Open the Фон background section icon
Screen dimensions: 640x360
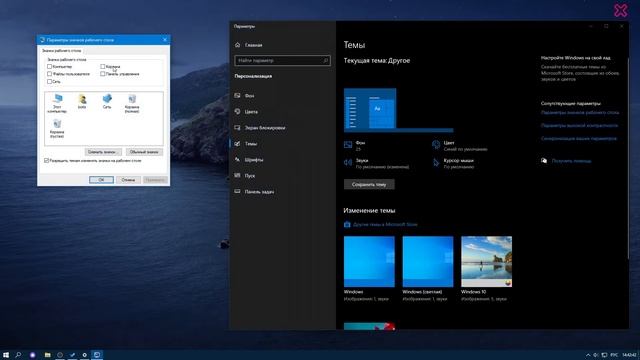point(238,96)
